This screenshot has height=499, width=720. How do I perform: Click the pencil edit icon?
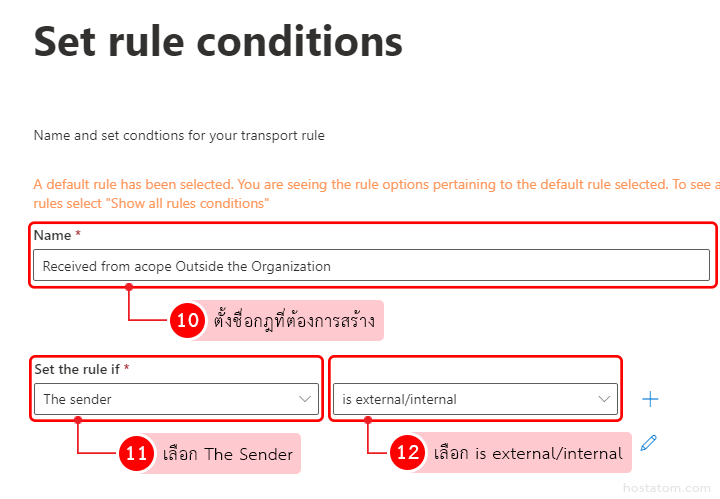tap(648, 442)
